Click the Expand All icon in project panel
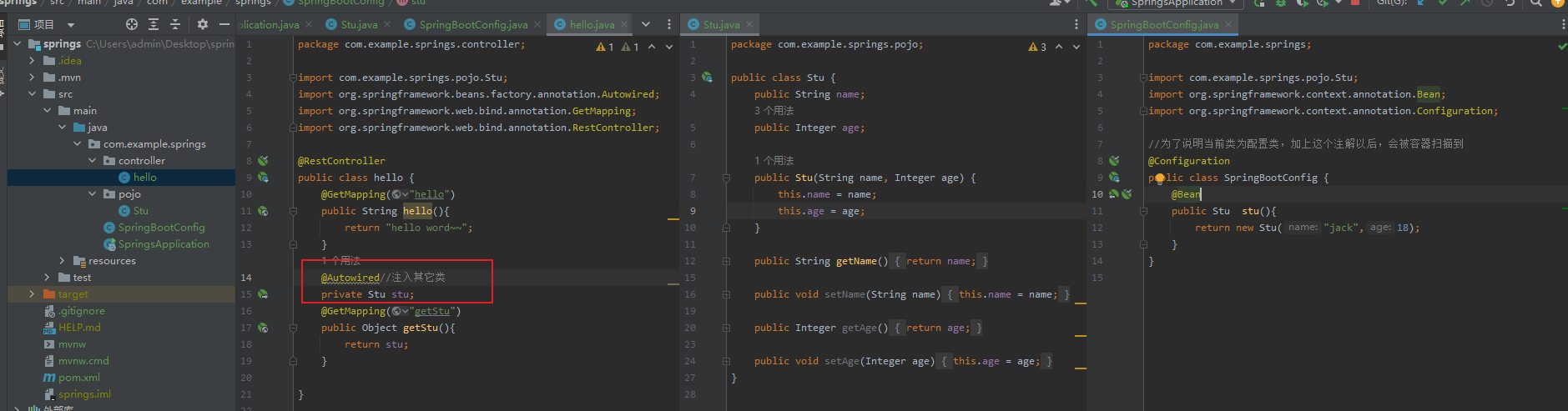The image size is (1568, 411). [x=154, y=24]
